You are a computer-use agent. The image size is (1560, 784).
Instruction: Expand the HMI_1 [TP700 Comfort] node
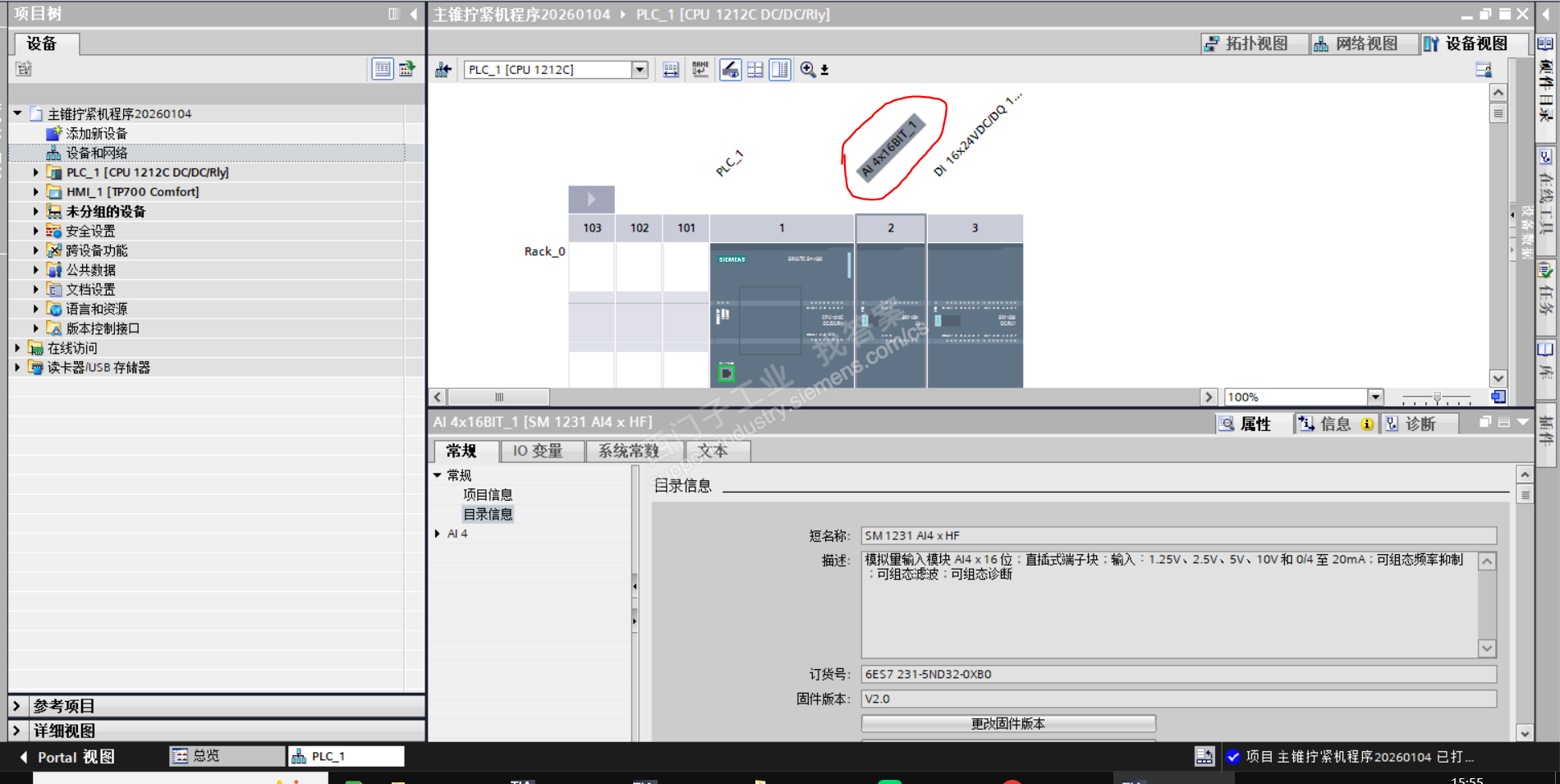[x=35, y=192]
